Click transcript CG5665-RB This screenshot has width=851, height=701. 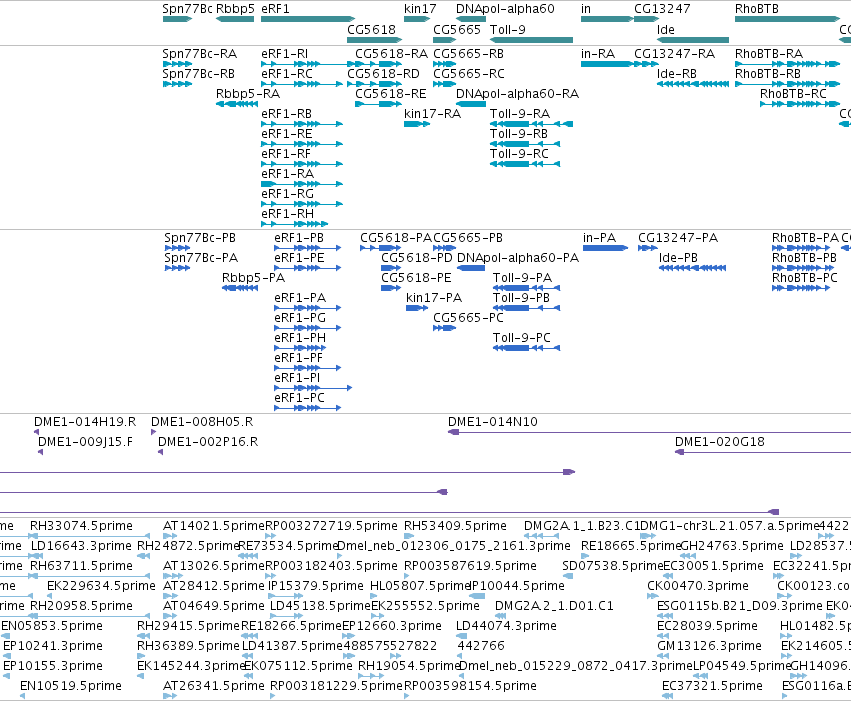pos(468,54)
